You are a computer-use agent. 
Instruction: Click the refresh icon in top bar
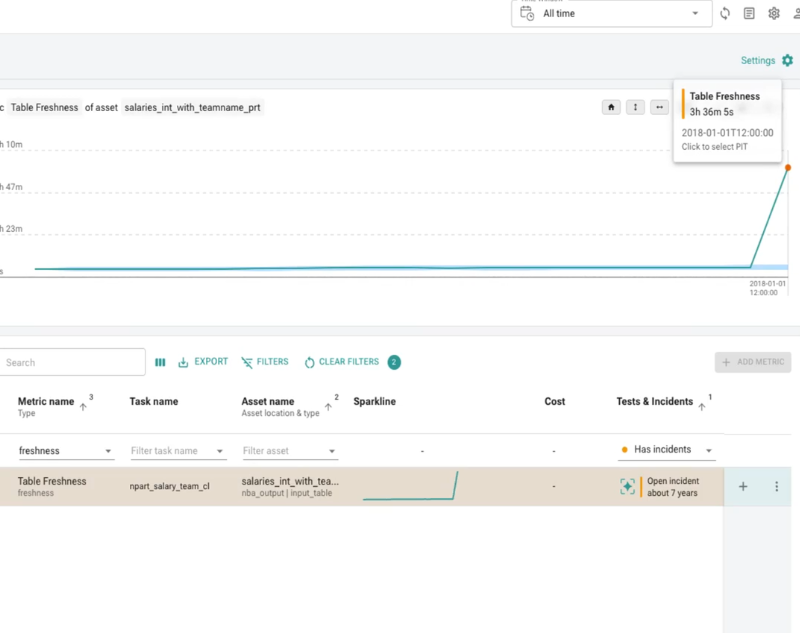pyautogui.click(x=725, y=13)
